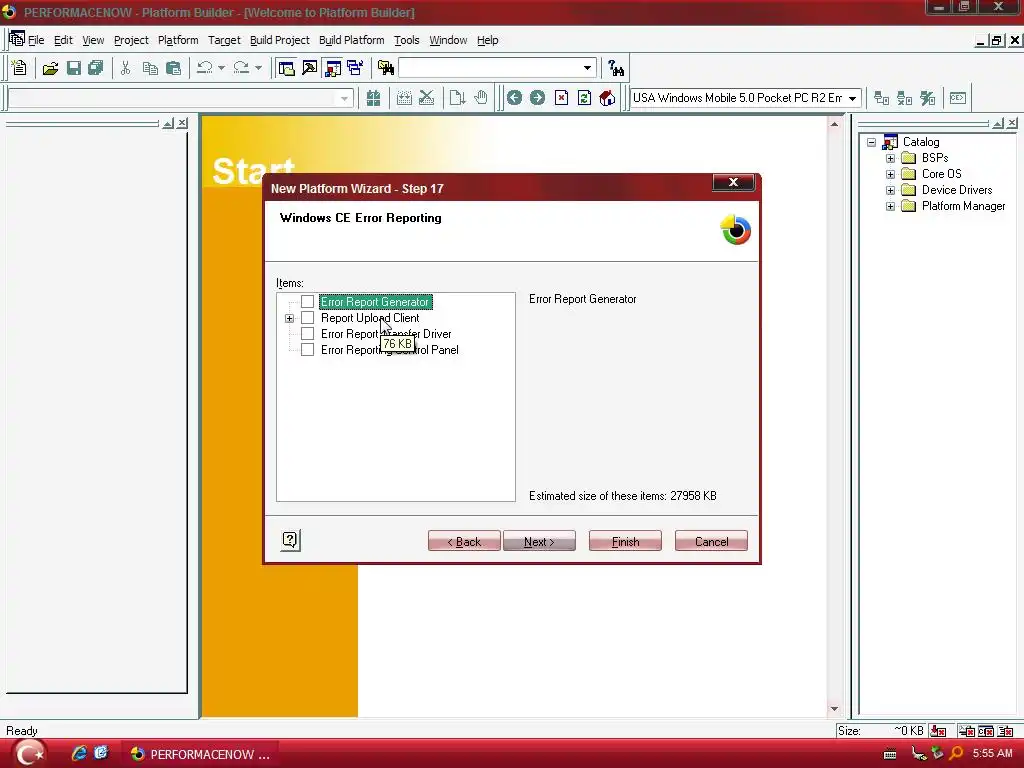Click the Redo arrow icon
Screen dimensions: 1024x768
(241, 68)
